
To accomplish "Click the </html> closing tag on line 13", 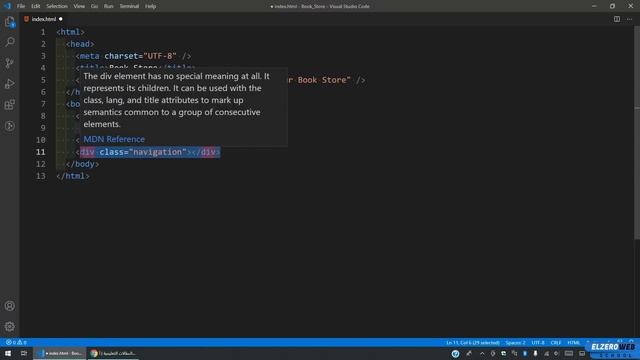I will pos(73,176).
